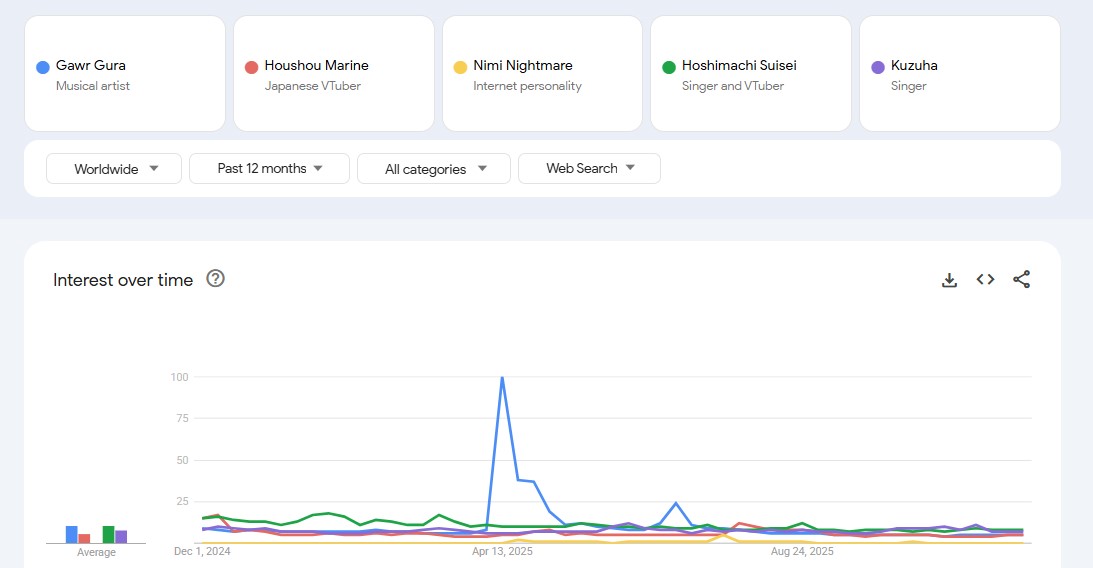Select the Houshou Marine search term card
1093x568 pixels.
pos(334,74)
